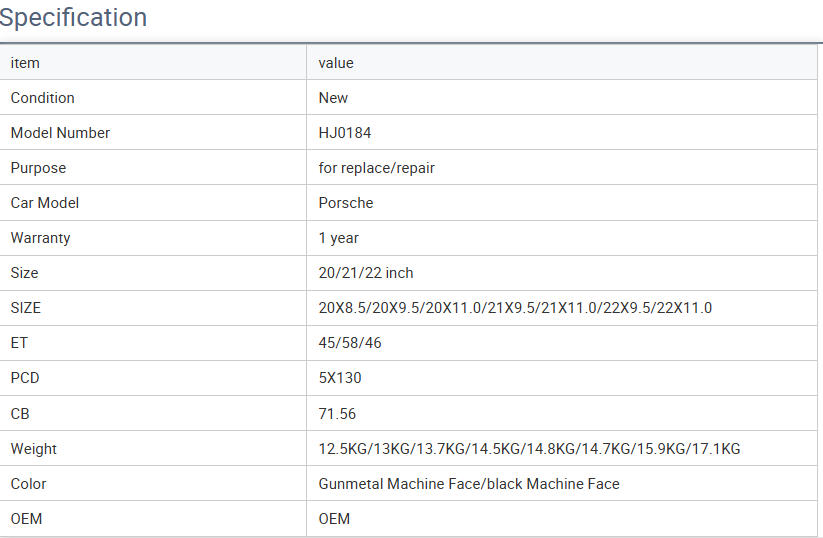823x538 pixels.
Task: Click the Weight row label
Action: (x=34, y=449)
